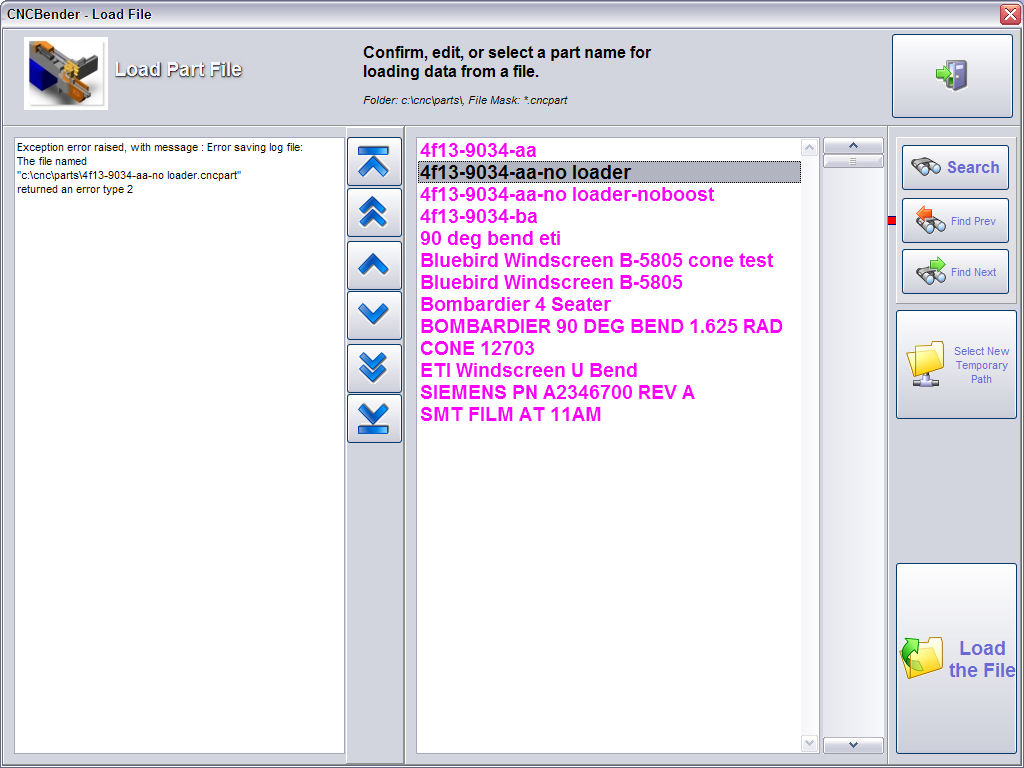Image resolution: width=1024 pixels, height=768 pixels.
Task: Select Bluebird Windscreen B-5805 cone test
Action: [596, 260]
